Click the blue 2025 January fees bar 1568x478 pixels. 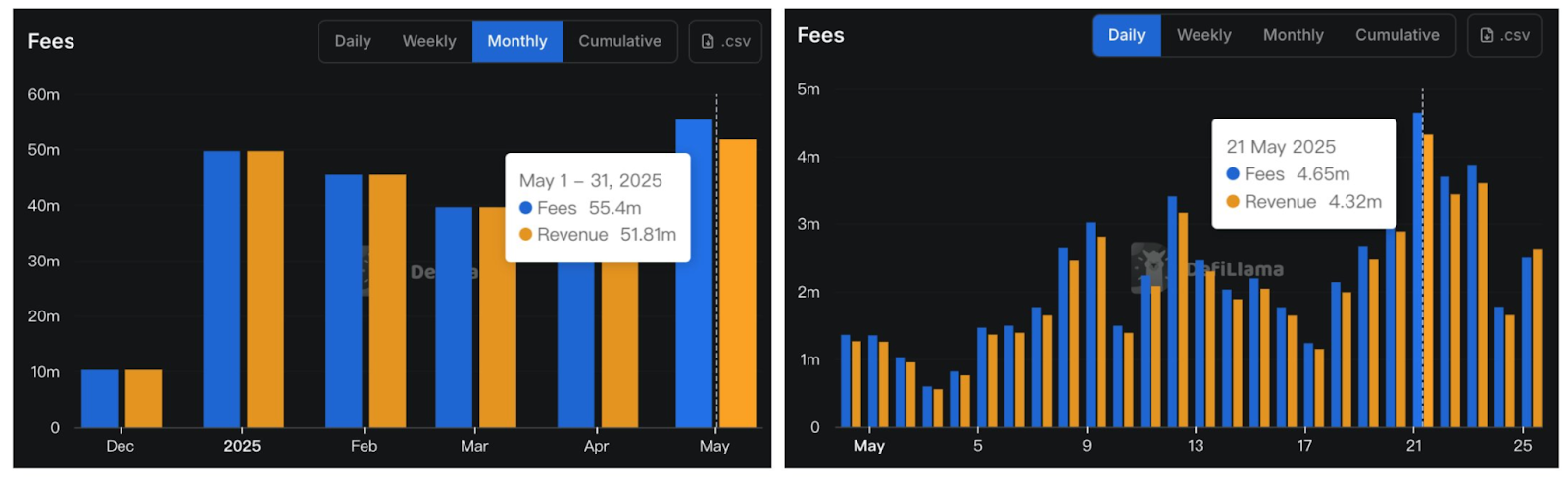(x=221, y=289)
